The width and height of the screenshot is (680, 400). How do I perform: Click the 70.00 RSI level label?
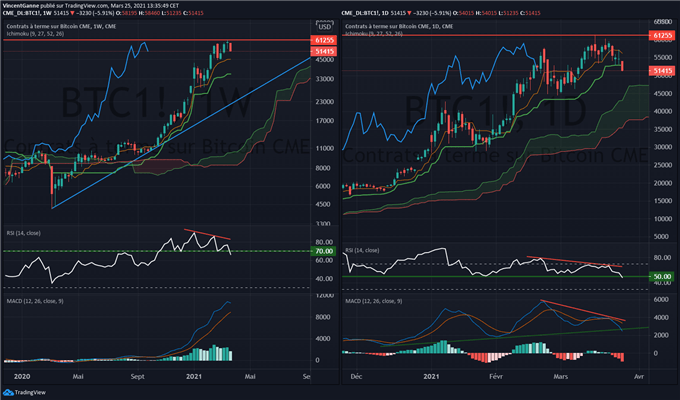point(324,251)
